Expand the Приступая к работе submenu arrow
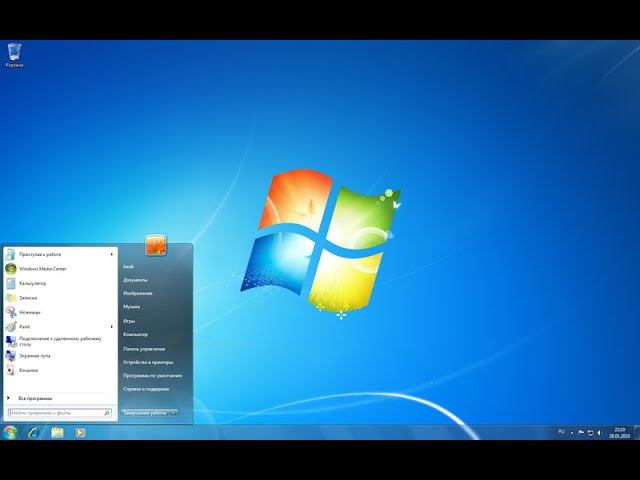The image size is (640, 480). tap(111, 254)
